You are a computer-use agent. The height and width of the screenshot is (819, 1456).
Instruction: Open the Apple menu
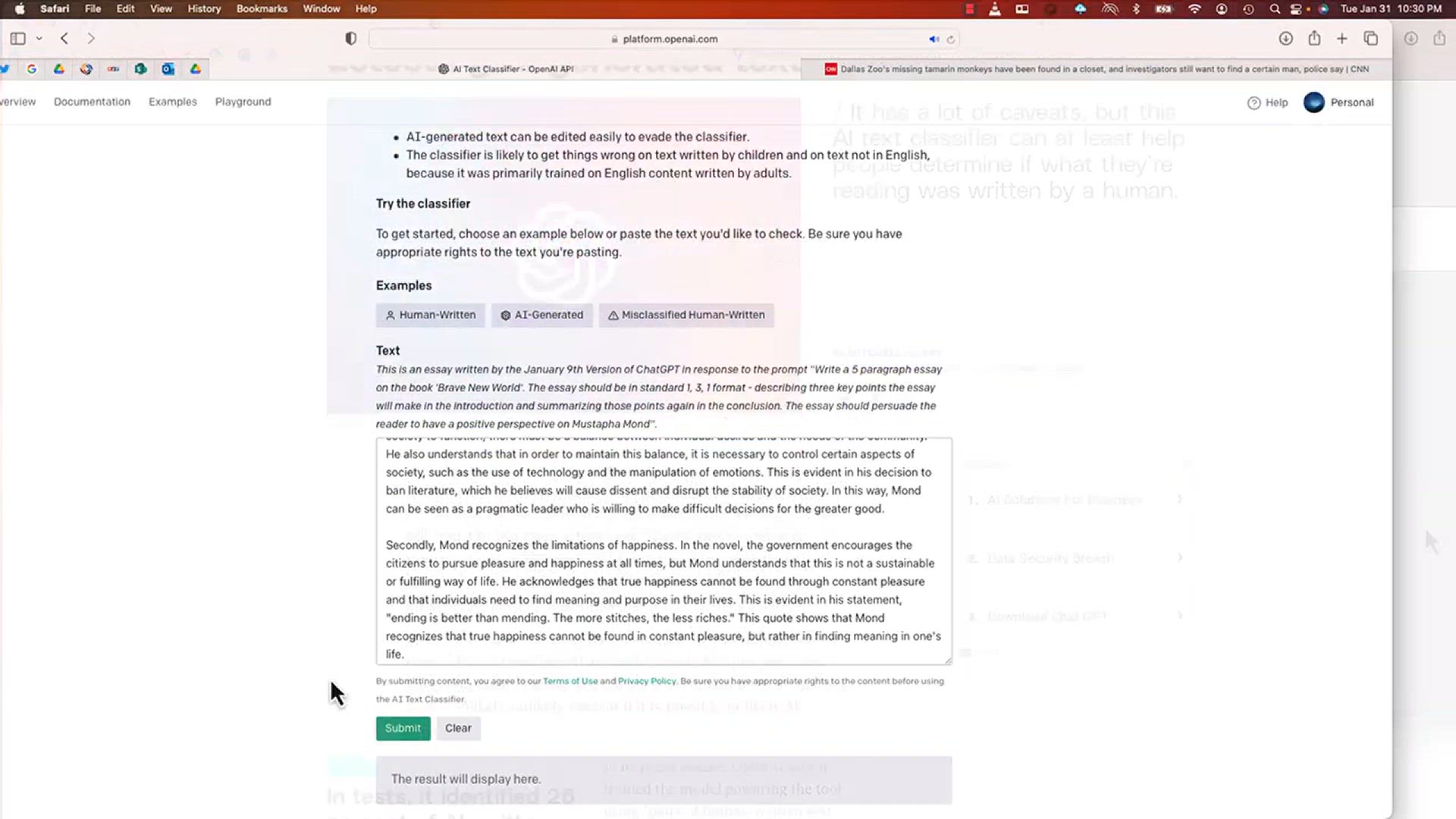(x=20, y=9)
